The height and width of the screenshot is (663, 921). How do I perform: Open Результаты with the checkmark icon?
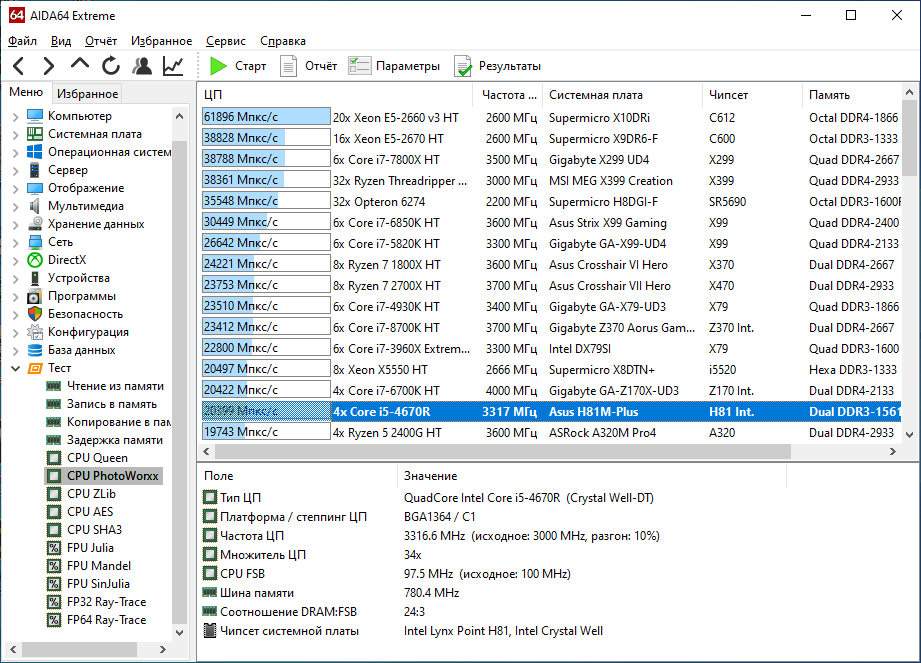(497, 66)
